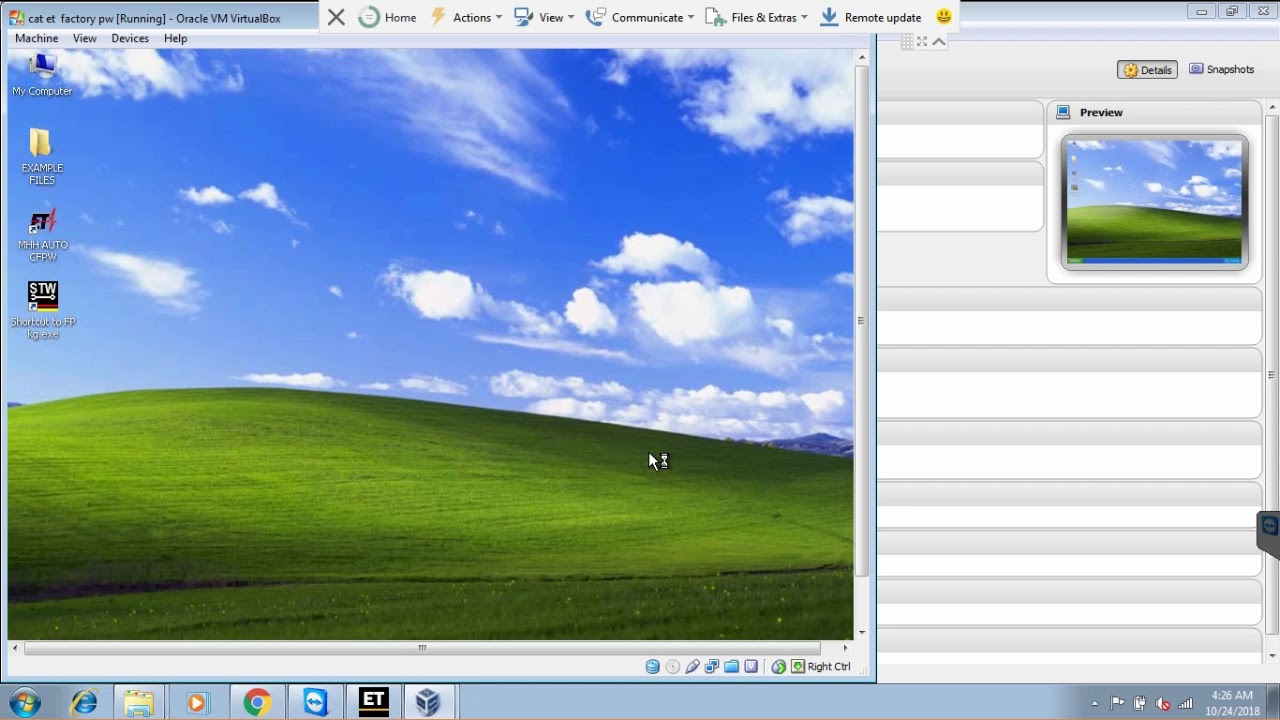
Task: Switch to Details view in VirtualBox Manager
Action: point(1147,70)
